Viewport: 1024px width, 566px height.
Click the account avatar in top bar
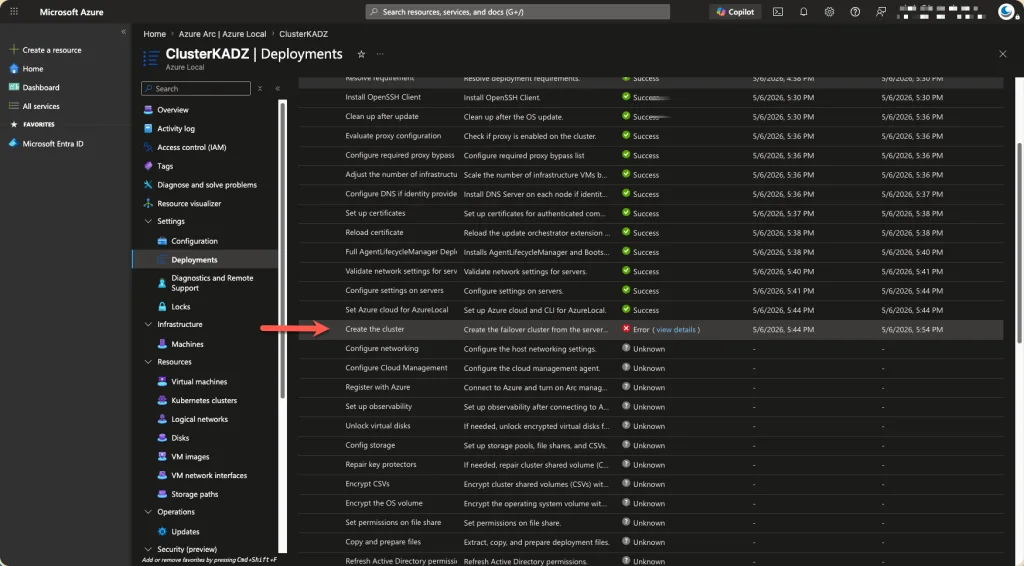pyautogui.click(x=1007, y=11)
